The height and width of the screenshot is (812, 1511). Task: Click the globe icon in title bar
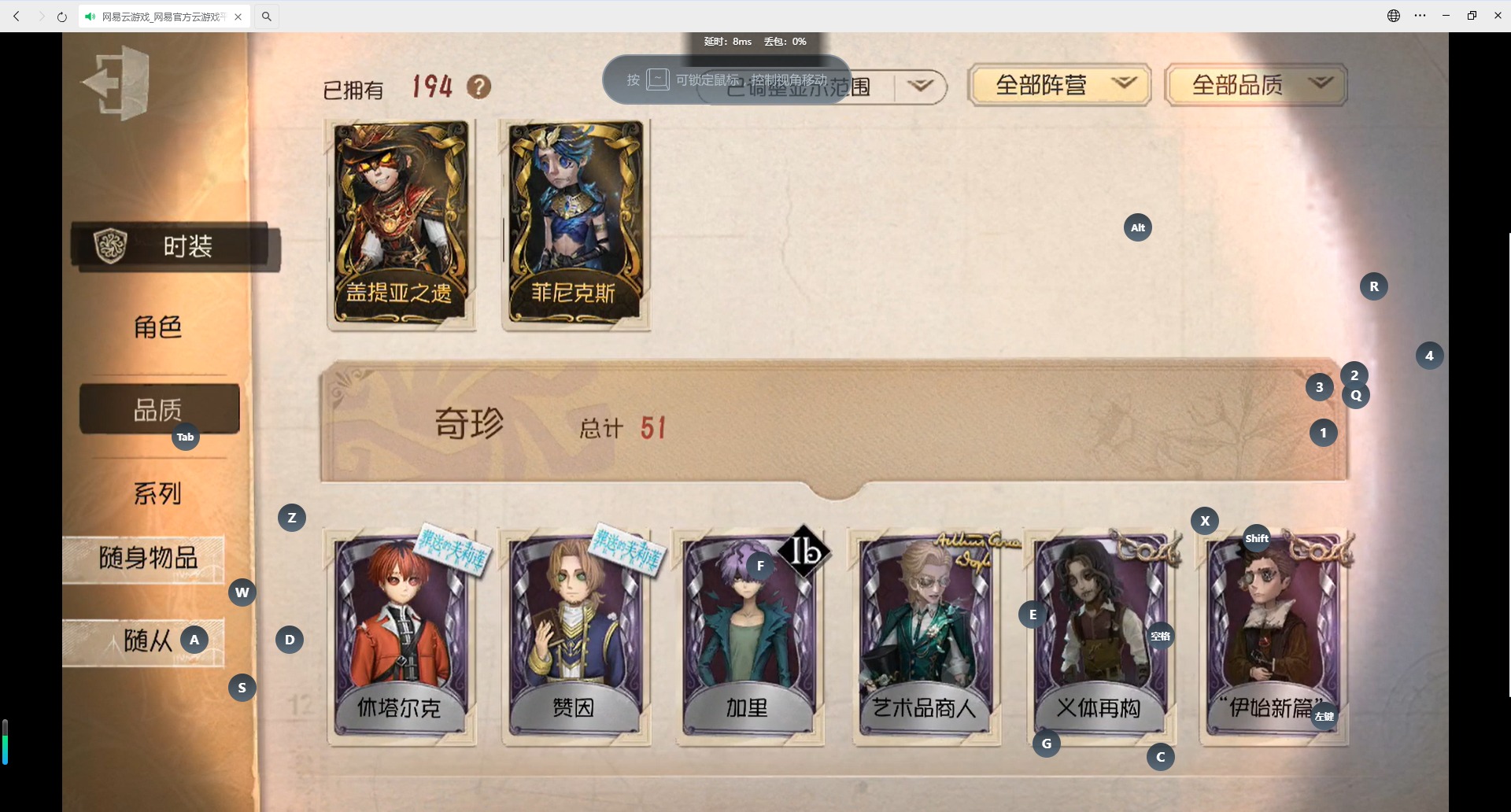click(1394, 16)
